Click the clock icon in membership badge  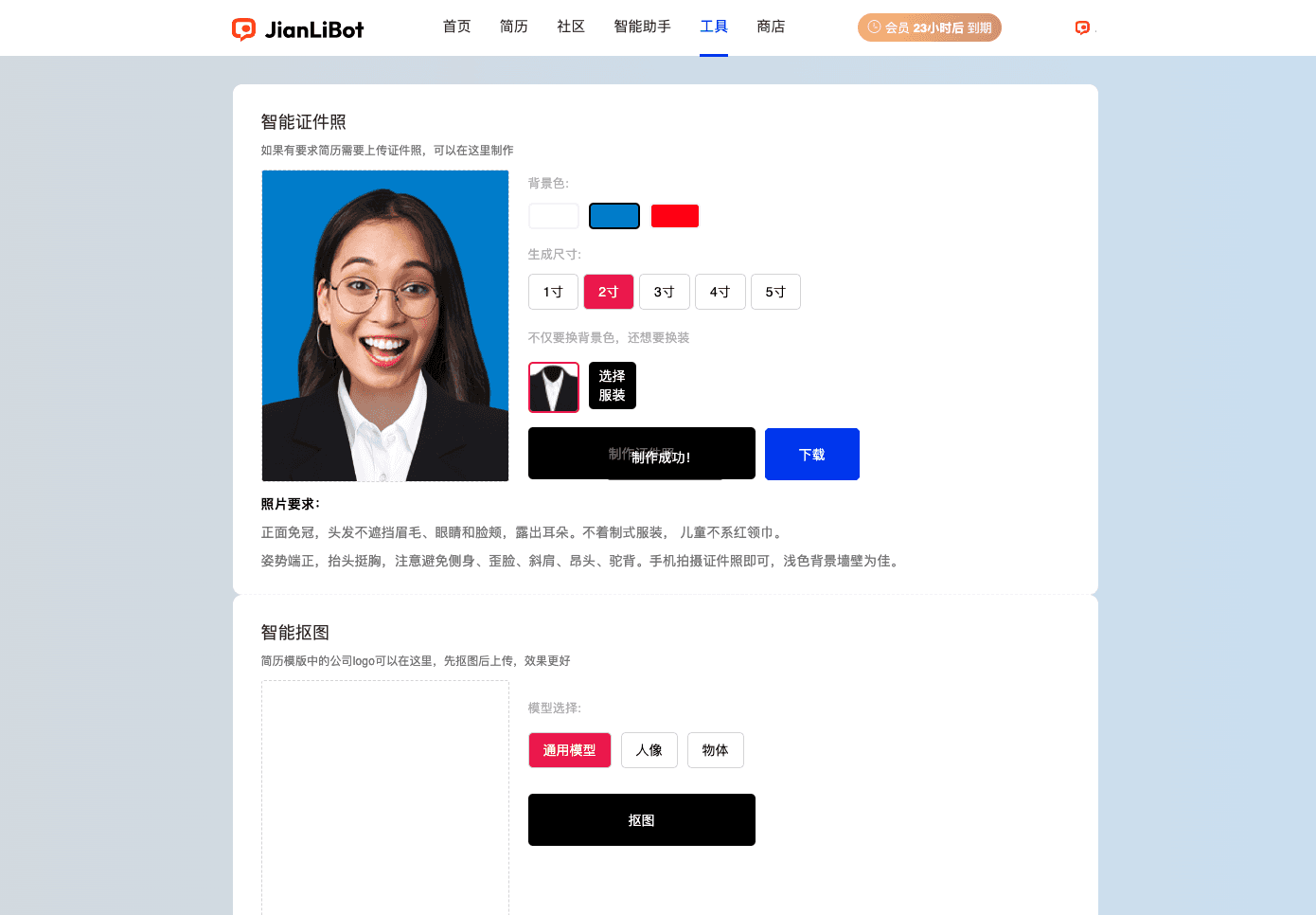875,27
